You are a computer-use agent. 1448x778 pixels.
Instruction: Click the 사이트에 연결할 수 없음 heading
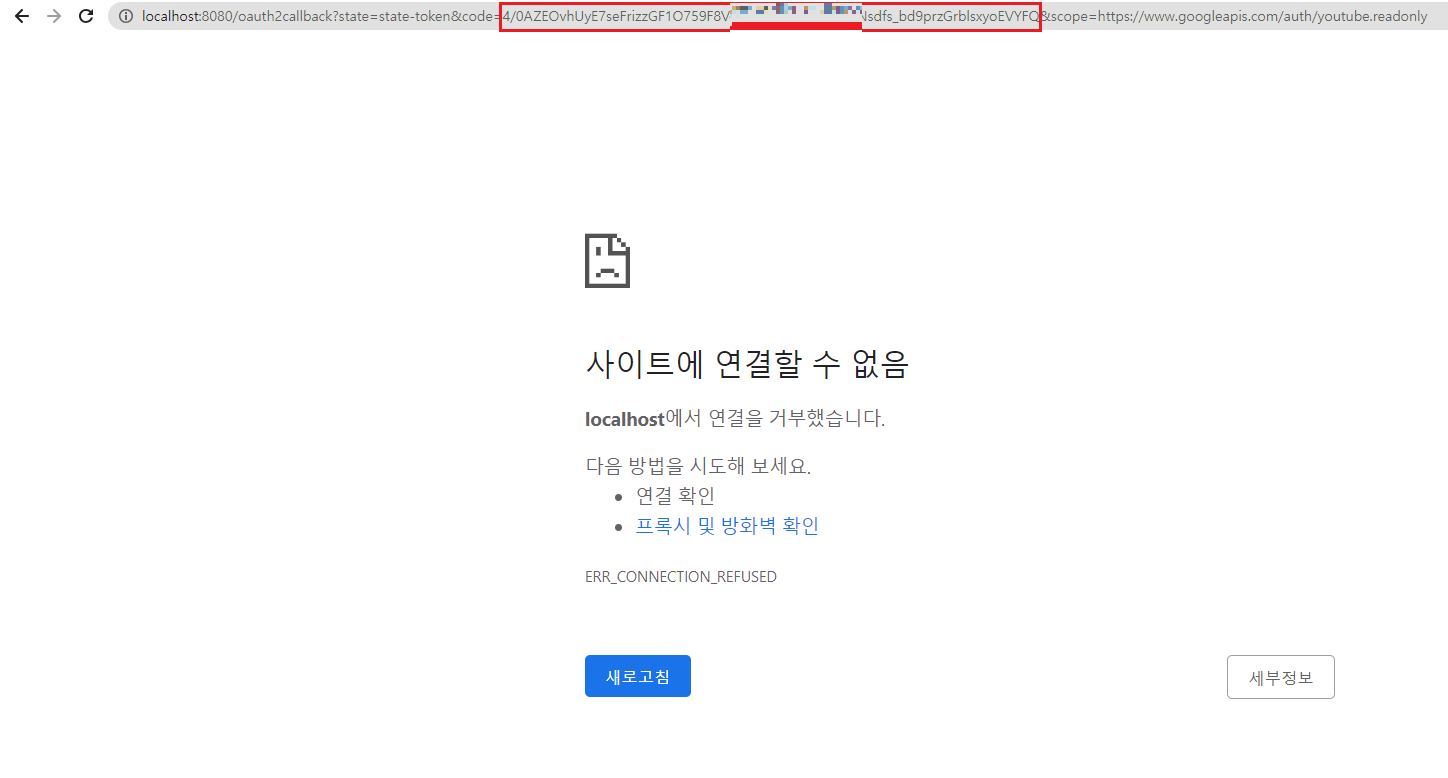(x=746, y=364)
